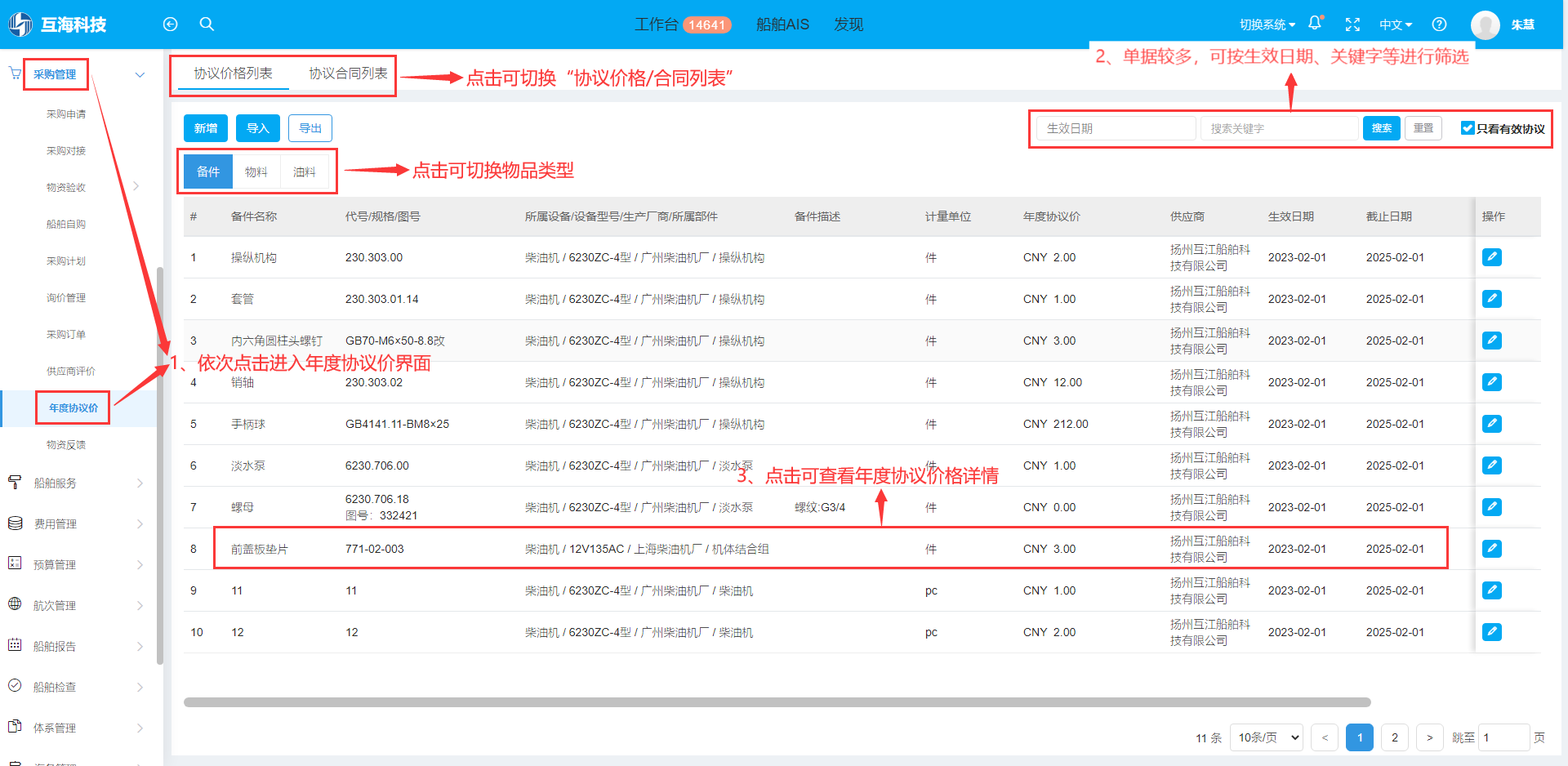This screenshot has height=766, width=1568.
Task: Click the sidebar vertical scrollbar
Action: click(x=160, y=465)
